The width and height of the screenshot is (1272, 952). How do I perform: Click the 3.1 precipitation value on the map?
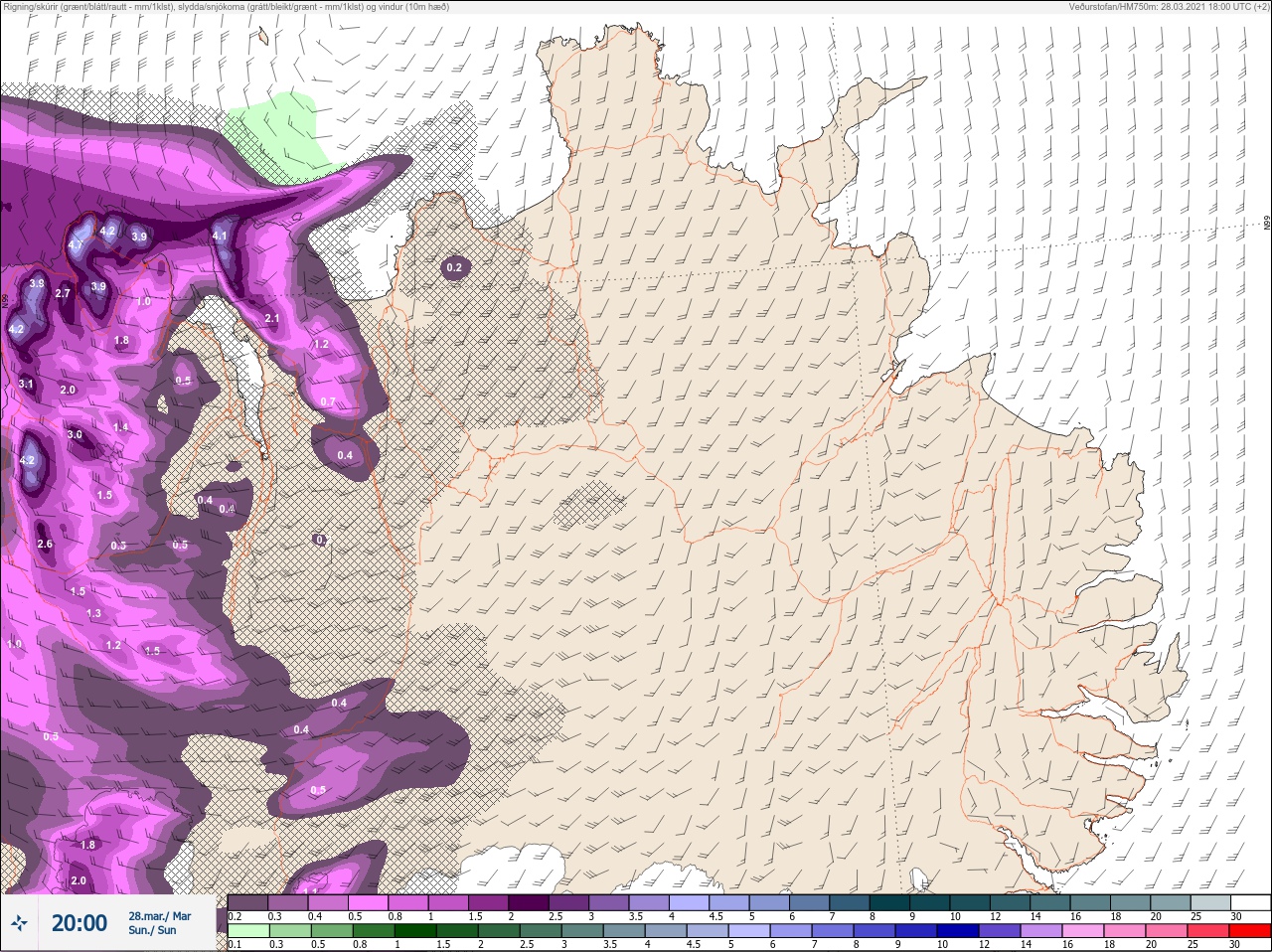[x=26, y=384]
